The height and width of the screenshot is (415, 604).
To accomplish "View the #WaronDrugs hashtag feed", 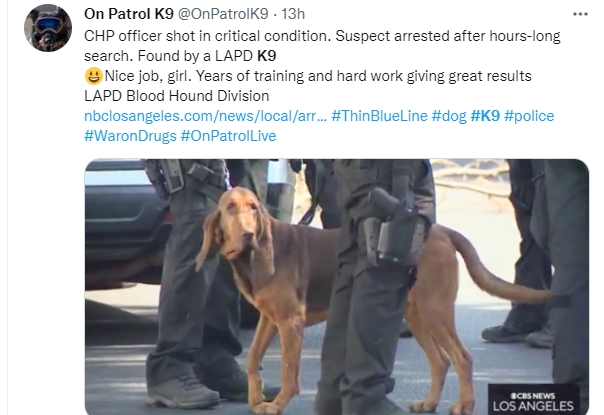I will pos(130,136).
